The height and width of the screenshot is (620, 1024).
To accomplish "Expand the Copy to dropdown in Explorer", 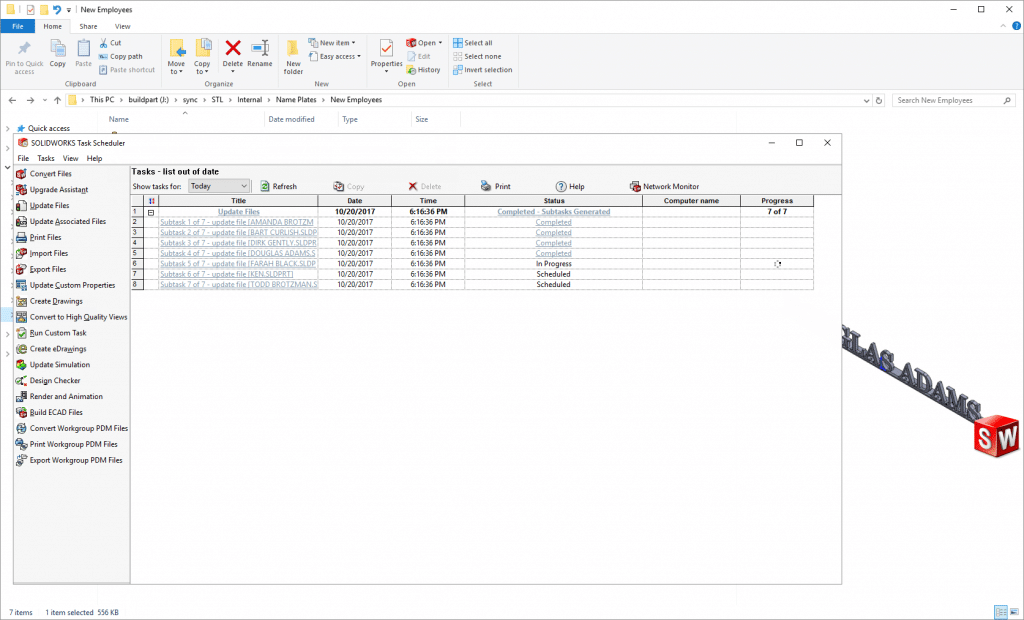I will [202, 68].
